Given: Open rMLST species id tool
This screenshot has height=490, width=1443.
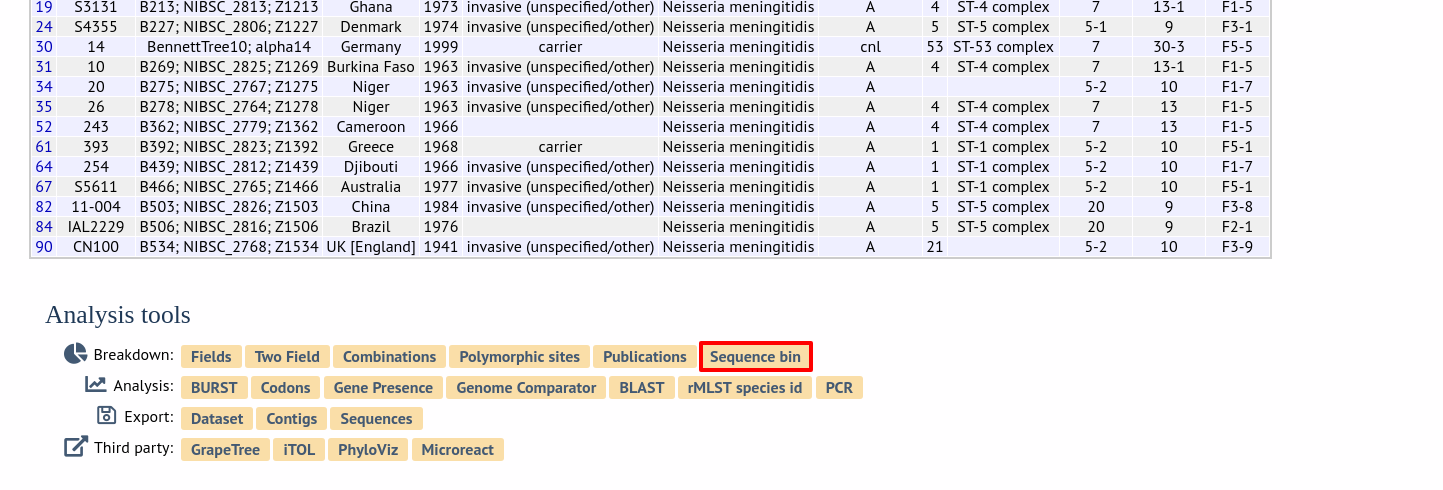Looking at the screenshot, I should pos(745,388).
